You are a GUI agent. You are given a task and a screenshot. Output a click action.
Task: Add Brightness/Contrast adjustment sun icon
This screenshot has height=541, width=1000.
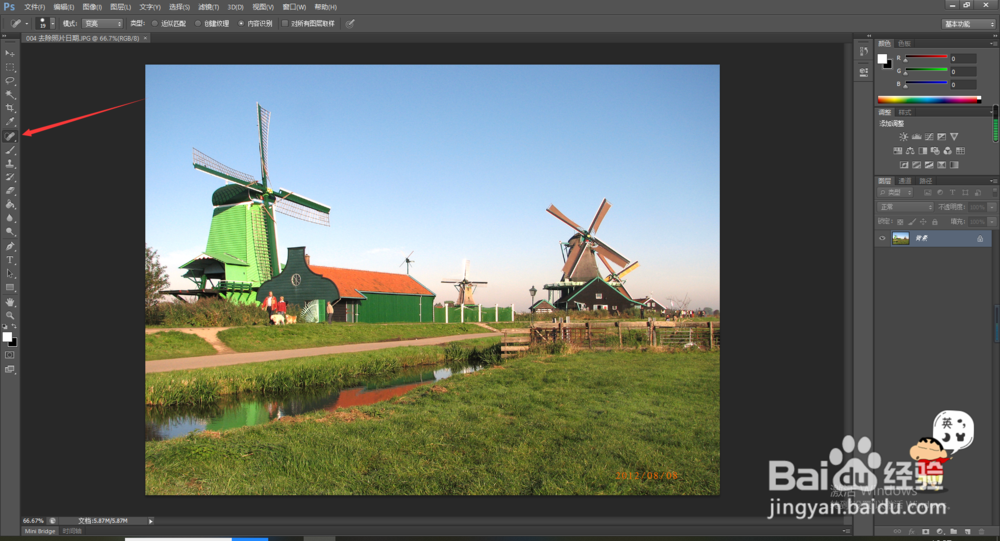(904, 137)
